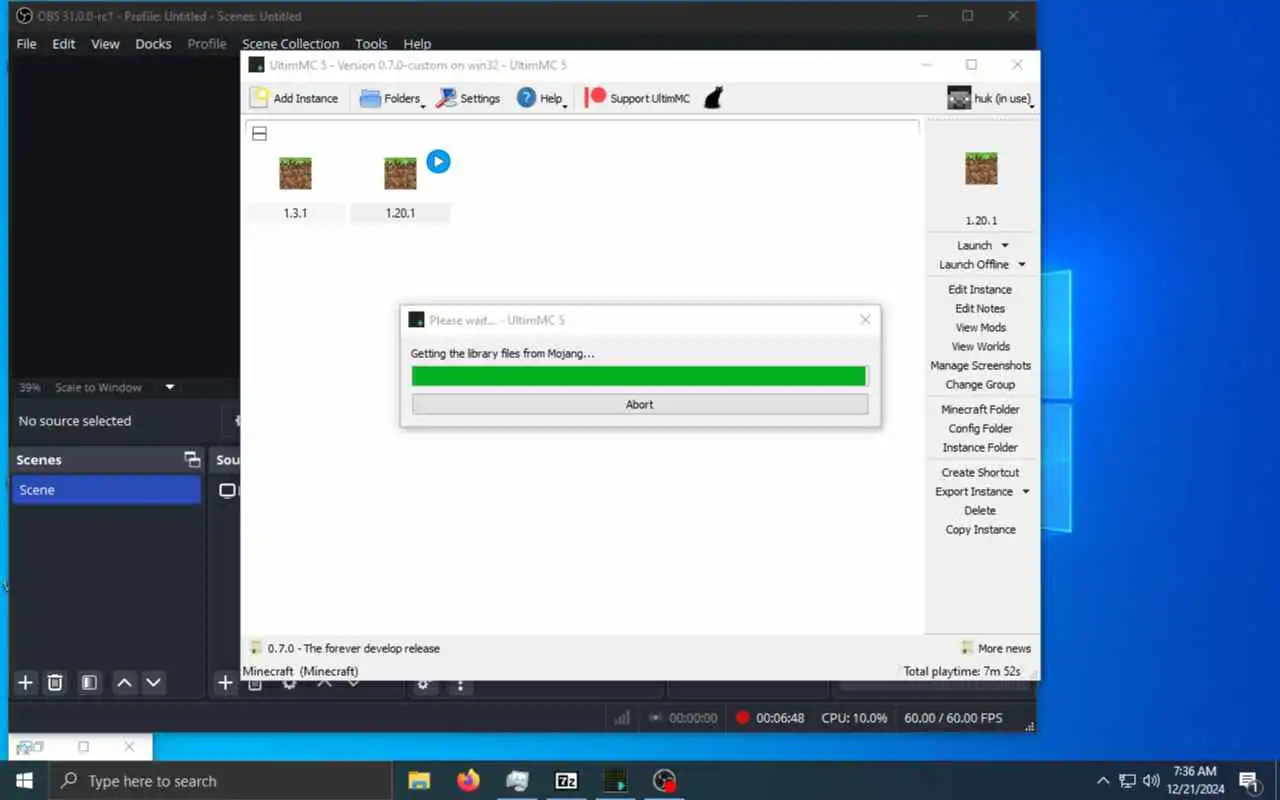This screenshot has width=1280, height=800.
Task: Open the OBS Tools menu
Action: coord(371,44)
